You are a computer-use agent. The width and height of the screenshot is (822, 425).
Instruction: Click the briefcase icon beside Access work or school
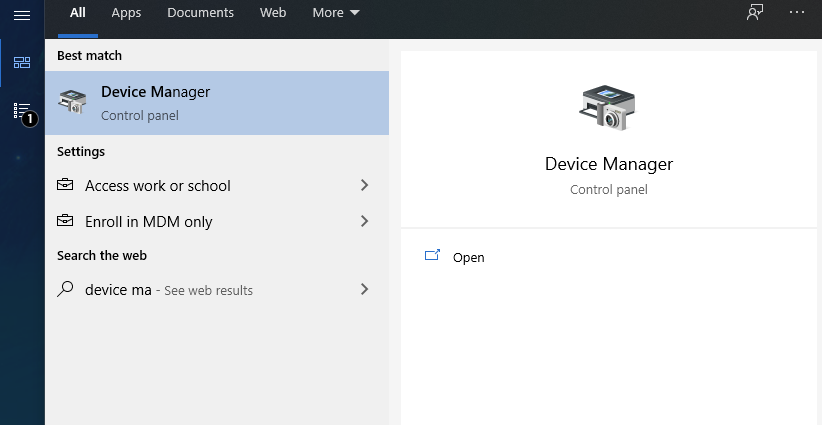click(x=65, y=184)
